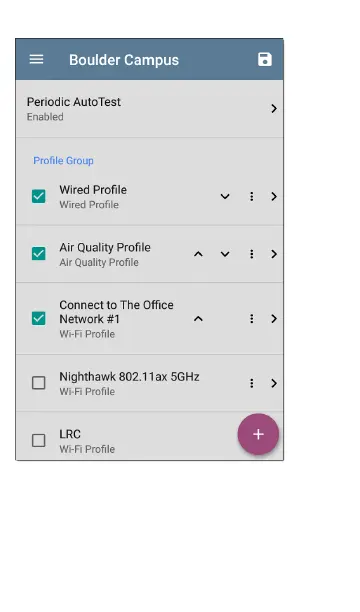Move Air Quality Profile down with down arrow
The width and height of the screenshot is (360, 612).
[x=225, y=254]
